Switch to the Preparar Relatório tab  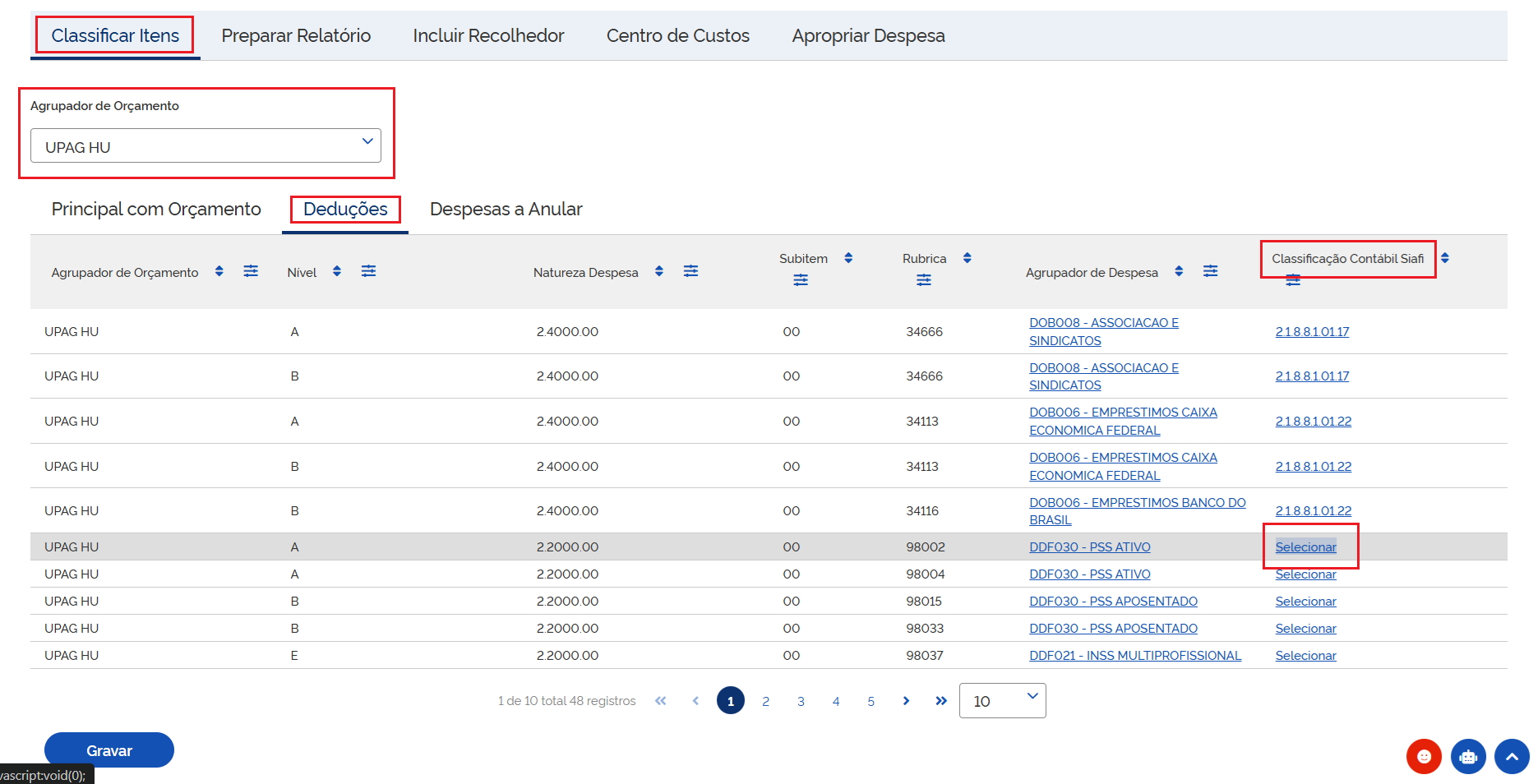(296, 35)
